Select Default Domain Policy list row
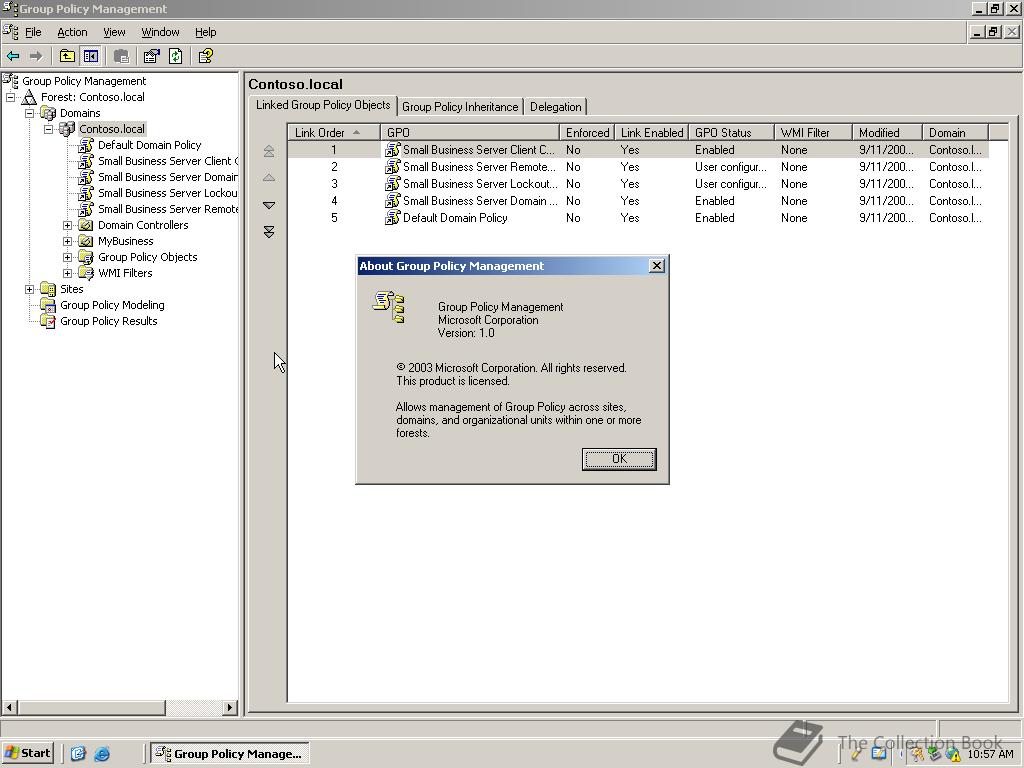The image size is (1024, 768). 638,218
